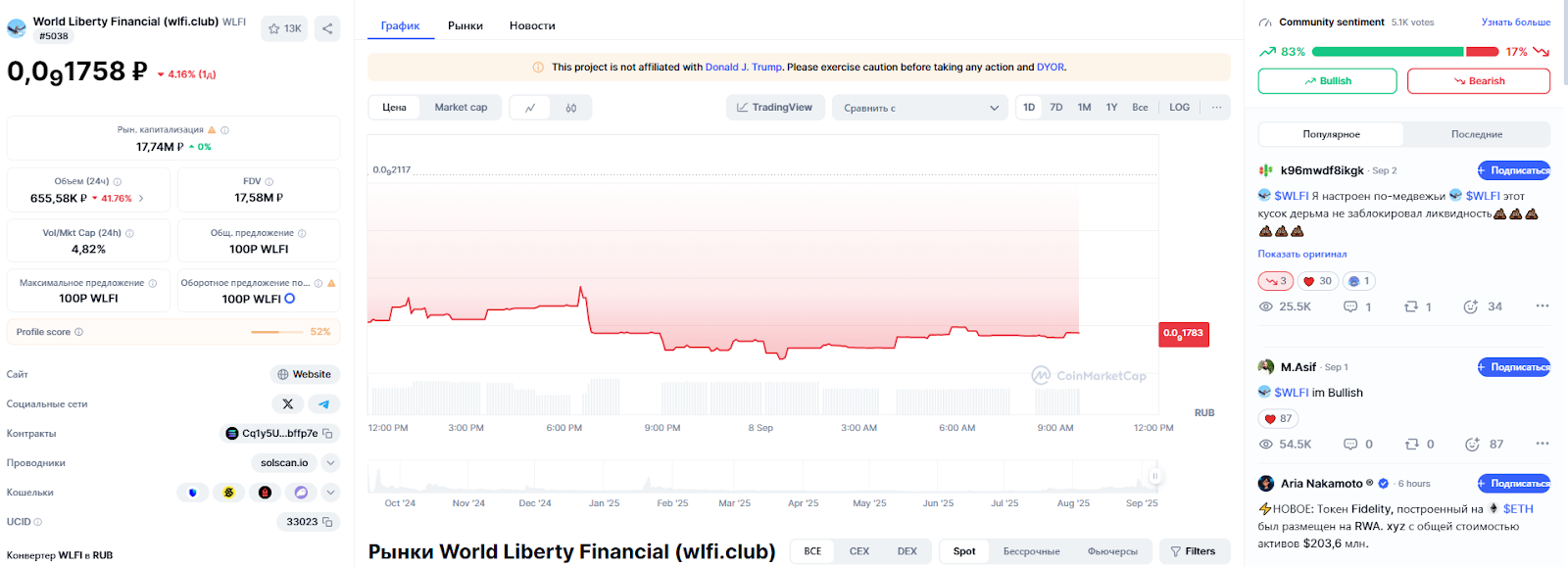1568x567 pixels.
Task: Open more chart options ellipsis menu
Action: pos(1216,108)
